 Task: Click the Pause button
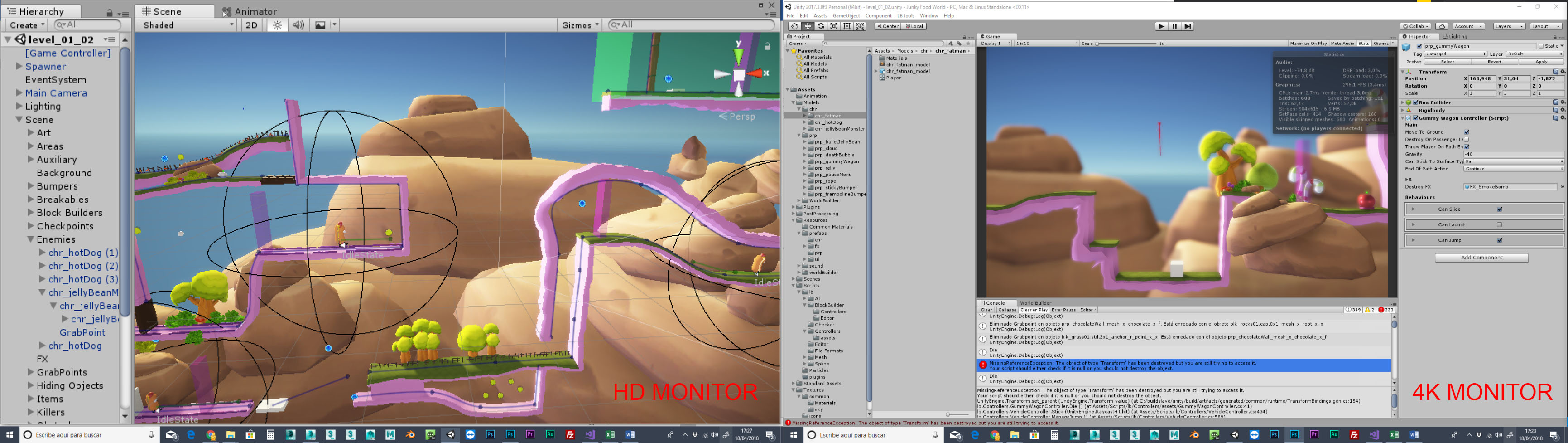[x=1174, y=26]
